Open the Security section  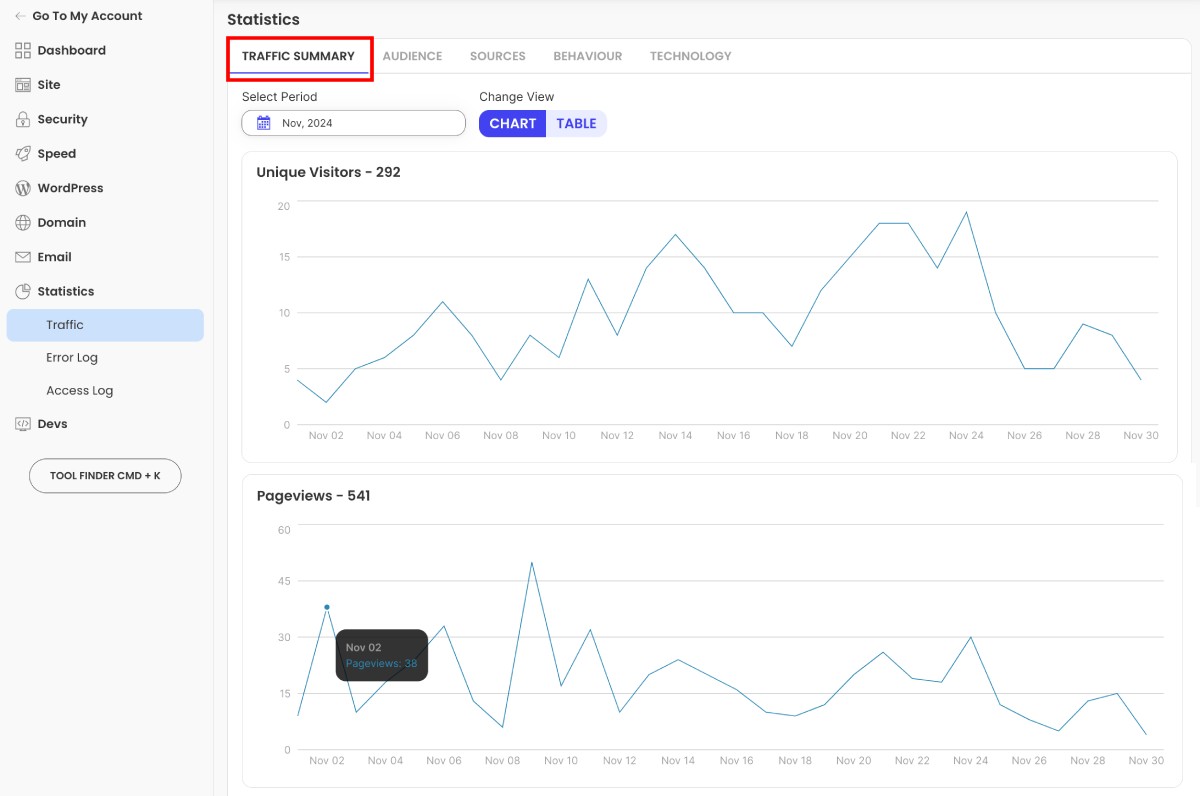(x=64, y=119)
